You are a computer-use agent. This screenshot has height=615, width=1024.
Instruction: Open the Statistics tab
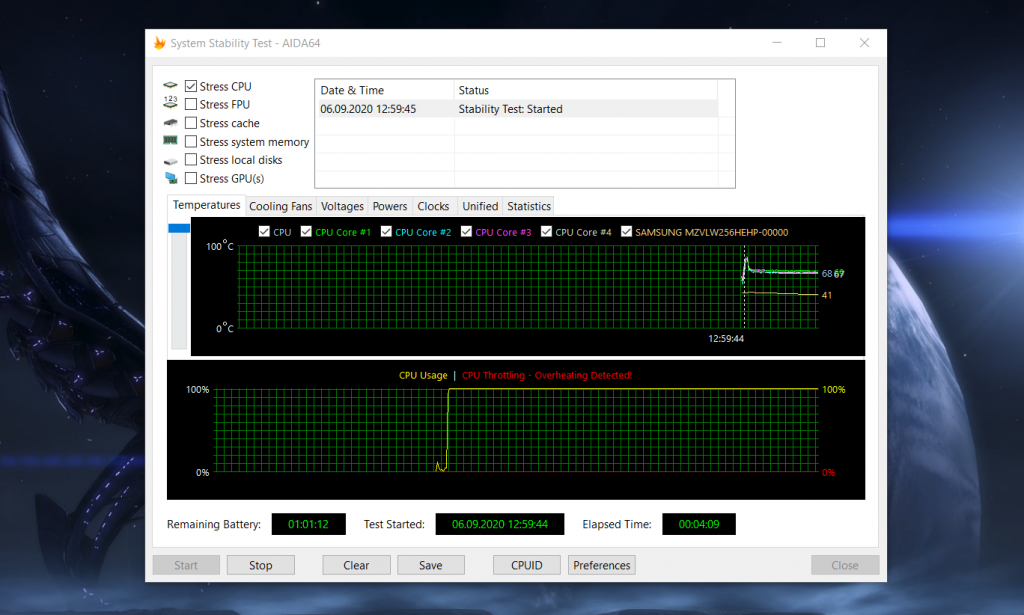[x=529, y=206]
